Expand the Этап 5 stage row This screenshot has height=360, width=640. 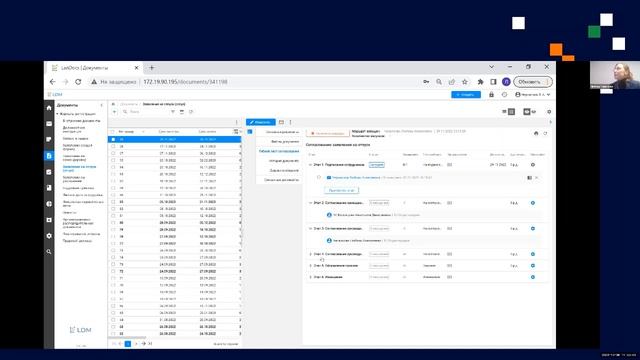pyautogui.click(x=310, y=266)
